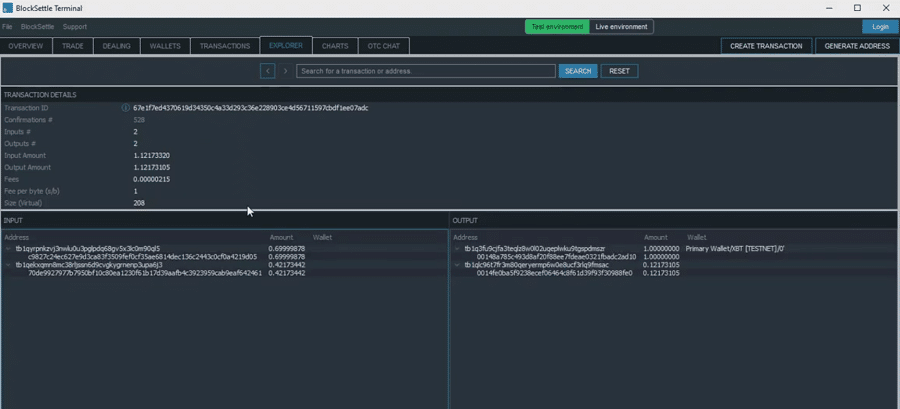Click the Login button
The height and width of the screenshot is (409, 900).
(x=880, y=27)
